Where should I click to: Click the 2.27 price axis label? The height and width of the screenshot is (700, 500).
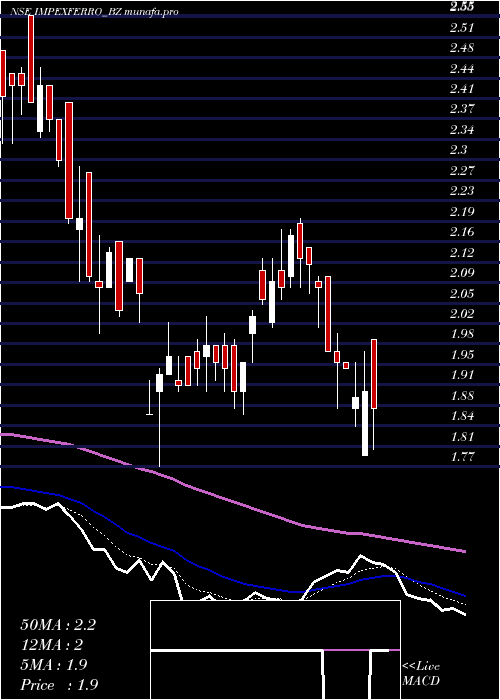[462, 170]
